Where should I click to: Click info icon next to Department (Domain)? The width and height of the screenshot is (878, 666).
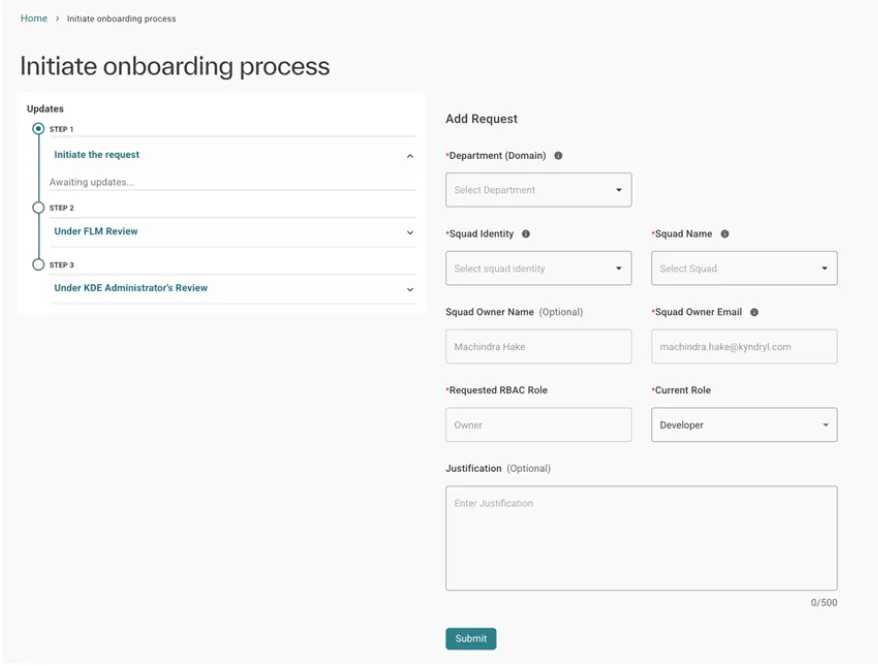click(558, 156)
